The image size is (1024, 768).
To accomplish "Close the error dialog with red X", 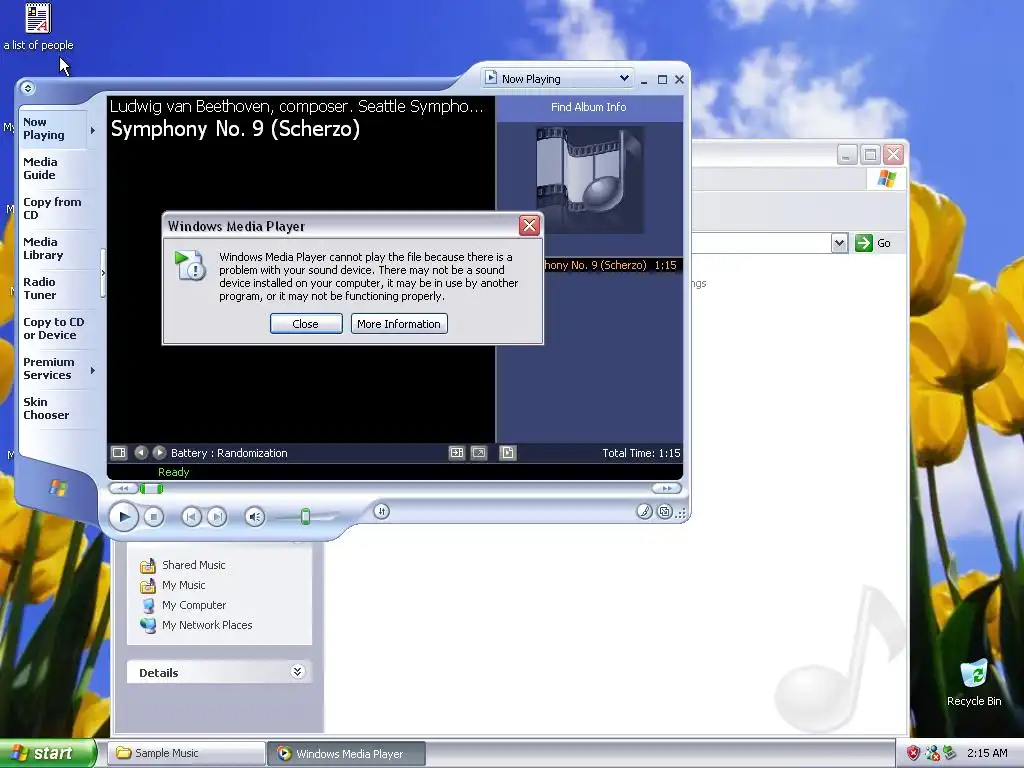I will click(x=529, y=225).
